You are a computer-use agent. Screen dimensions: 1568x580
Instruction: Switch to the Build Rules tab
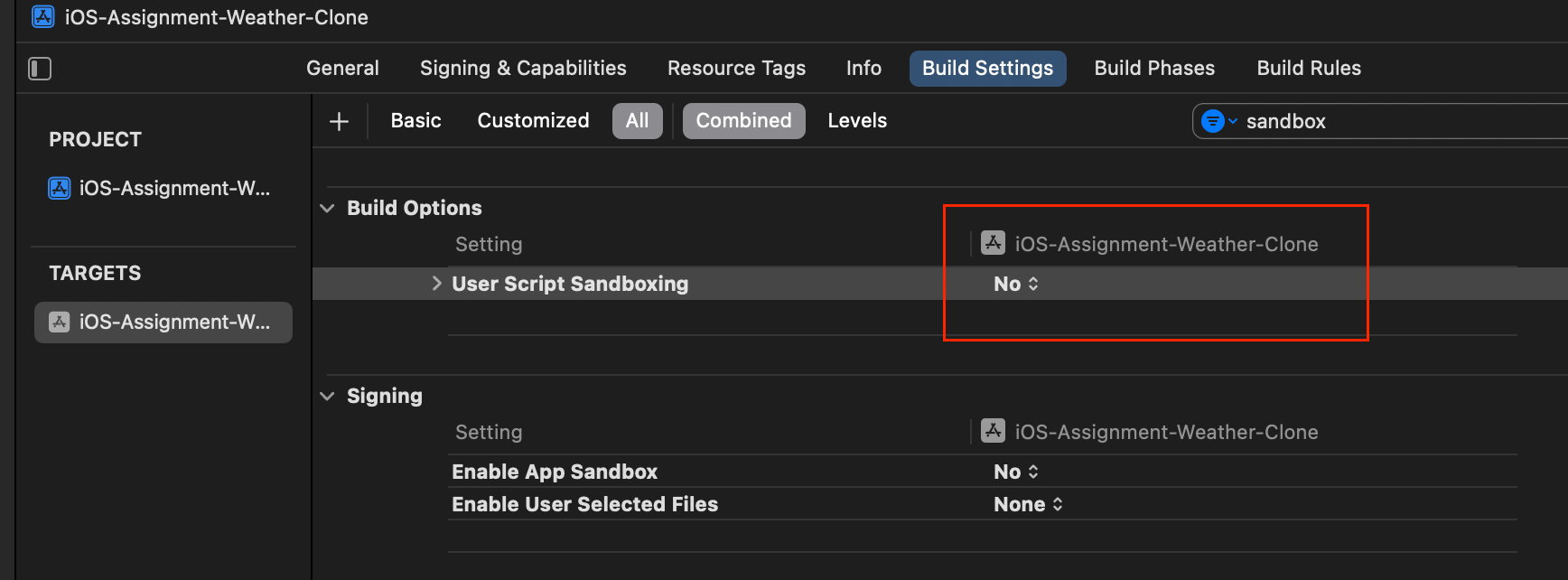point(1309,69)
